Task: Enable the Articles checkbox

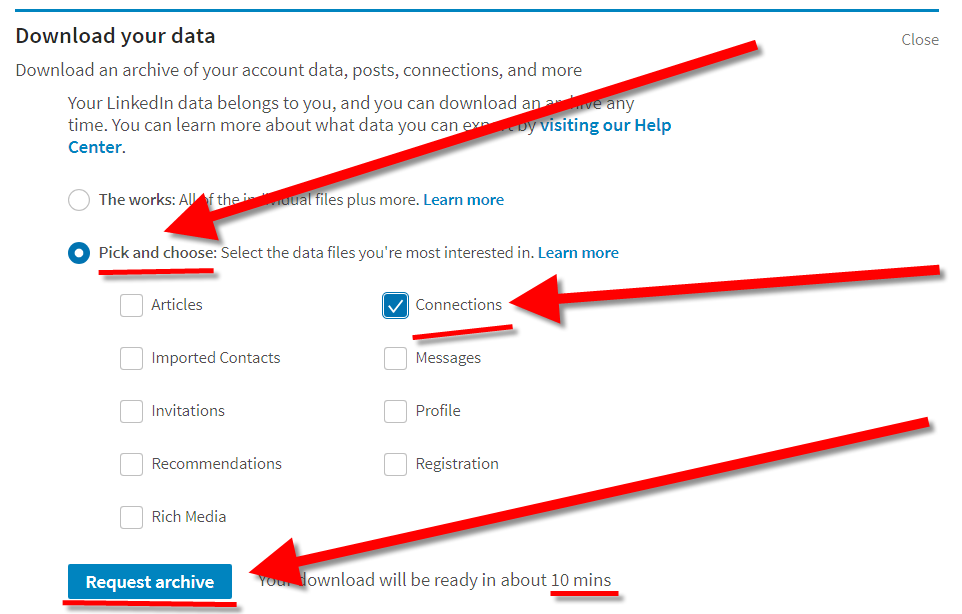Action: click(x=131, y=305)
